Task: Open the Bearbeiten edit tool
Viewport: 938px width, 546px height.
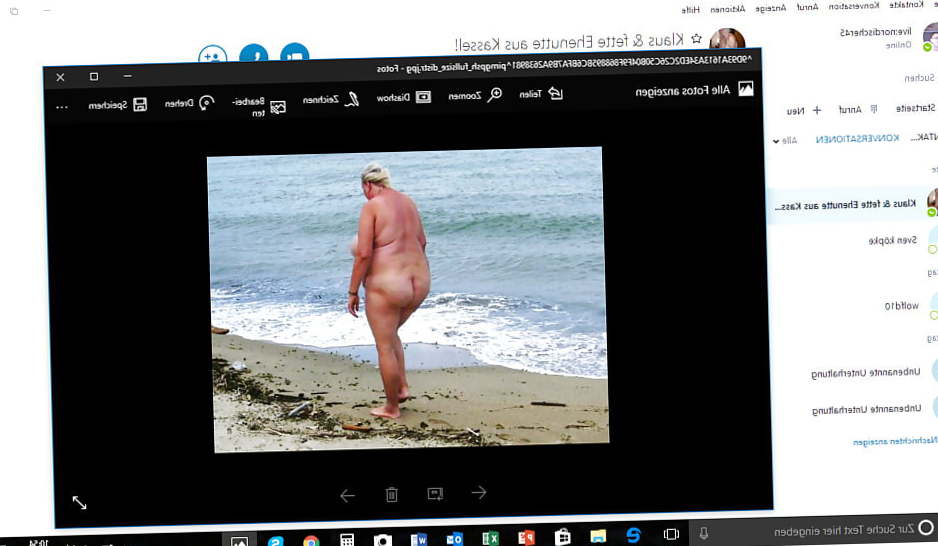Action: [279, 105]
